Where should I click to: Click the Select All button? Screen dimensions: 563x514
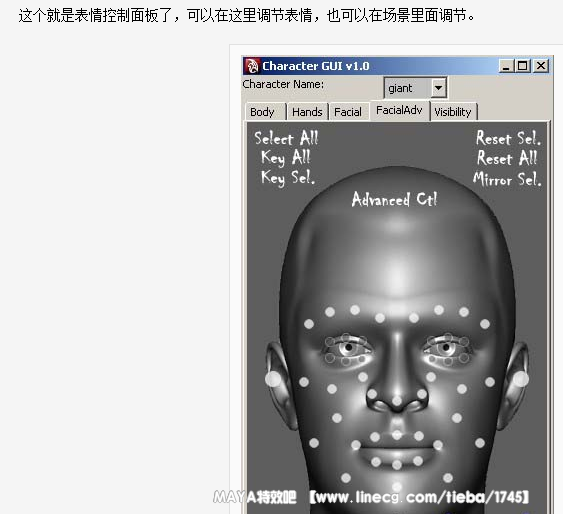click(286, 139)
